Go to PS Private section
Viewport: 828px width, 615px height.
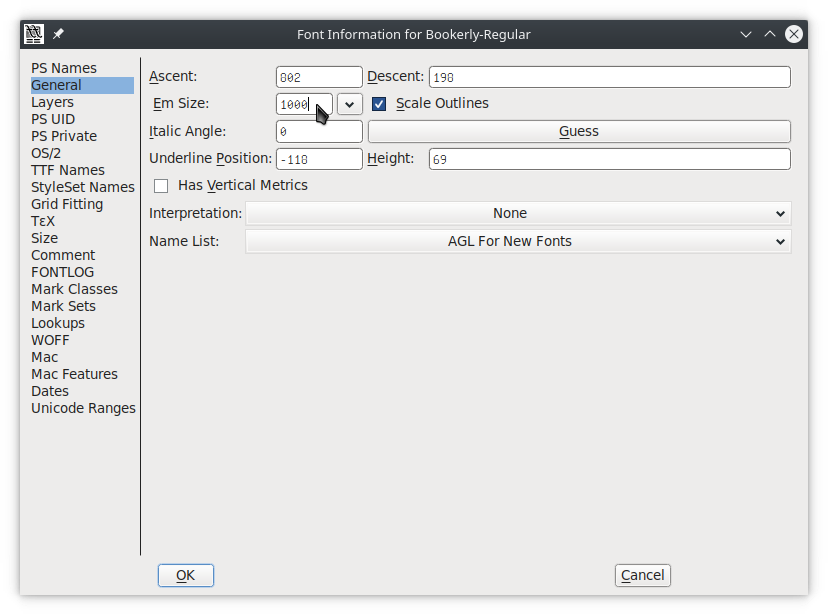pyautogui.click(x=64, y=136)
